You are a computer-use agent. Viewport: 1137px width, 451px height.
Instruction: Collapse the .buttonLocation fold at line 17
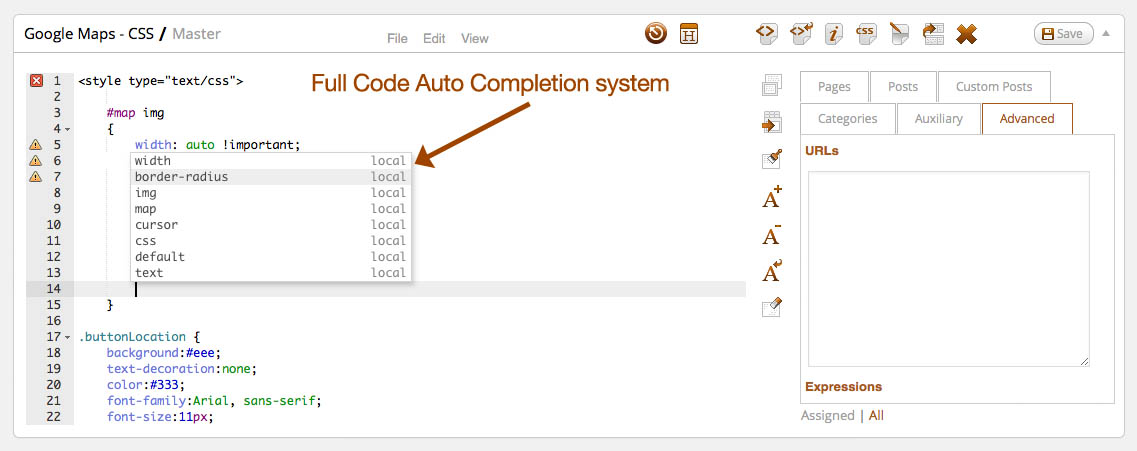click(67, 337)
